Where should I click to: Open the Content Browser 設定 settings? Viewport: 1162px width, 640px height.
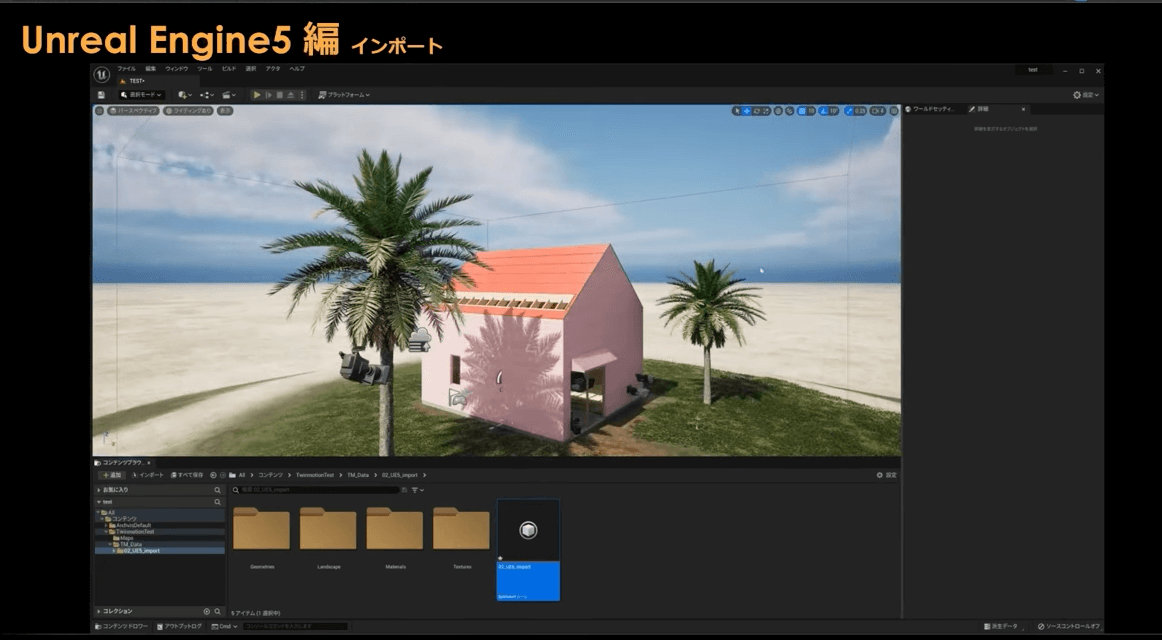[x=886, y=475]
